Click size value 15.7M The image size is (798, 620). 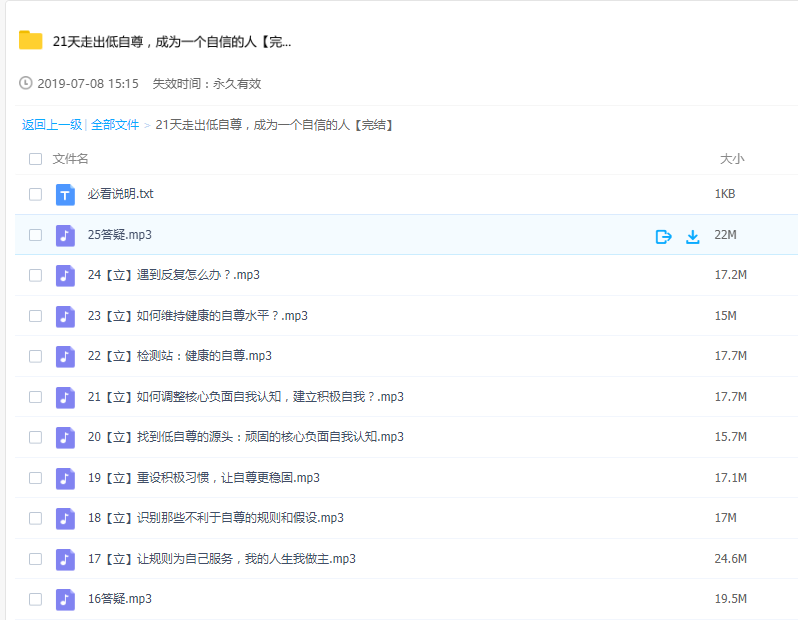731,437
